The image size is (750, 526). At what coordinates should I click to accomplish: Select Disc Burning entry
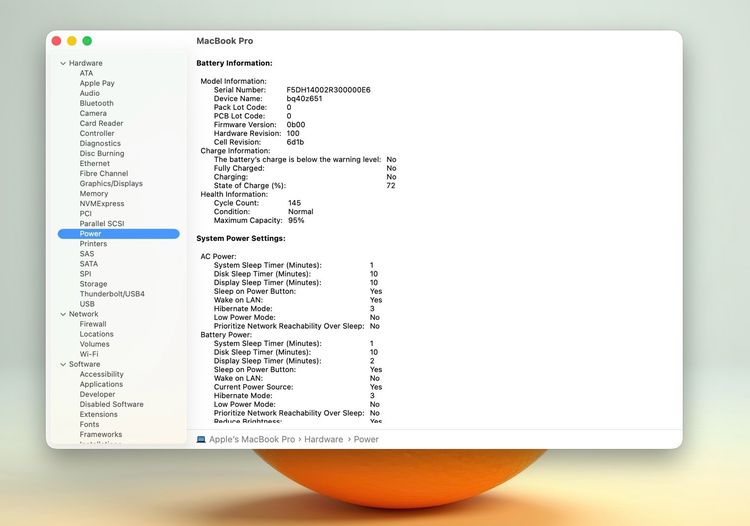pos(102,153)
